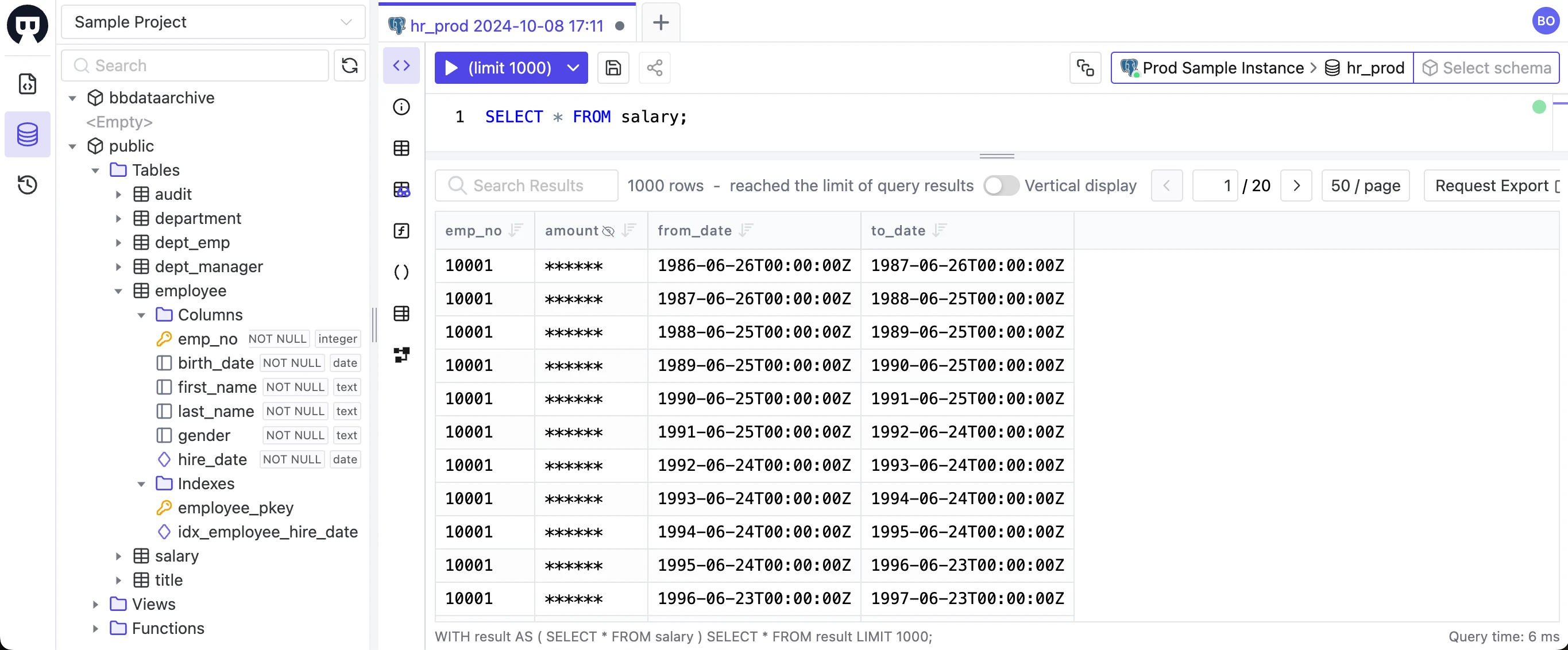Viewport: 1568px width, 650px height.
Task: Open the query history sidebar icon
Action: (x=28, y=184)
